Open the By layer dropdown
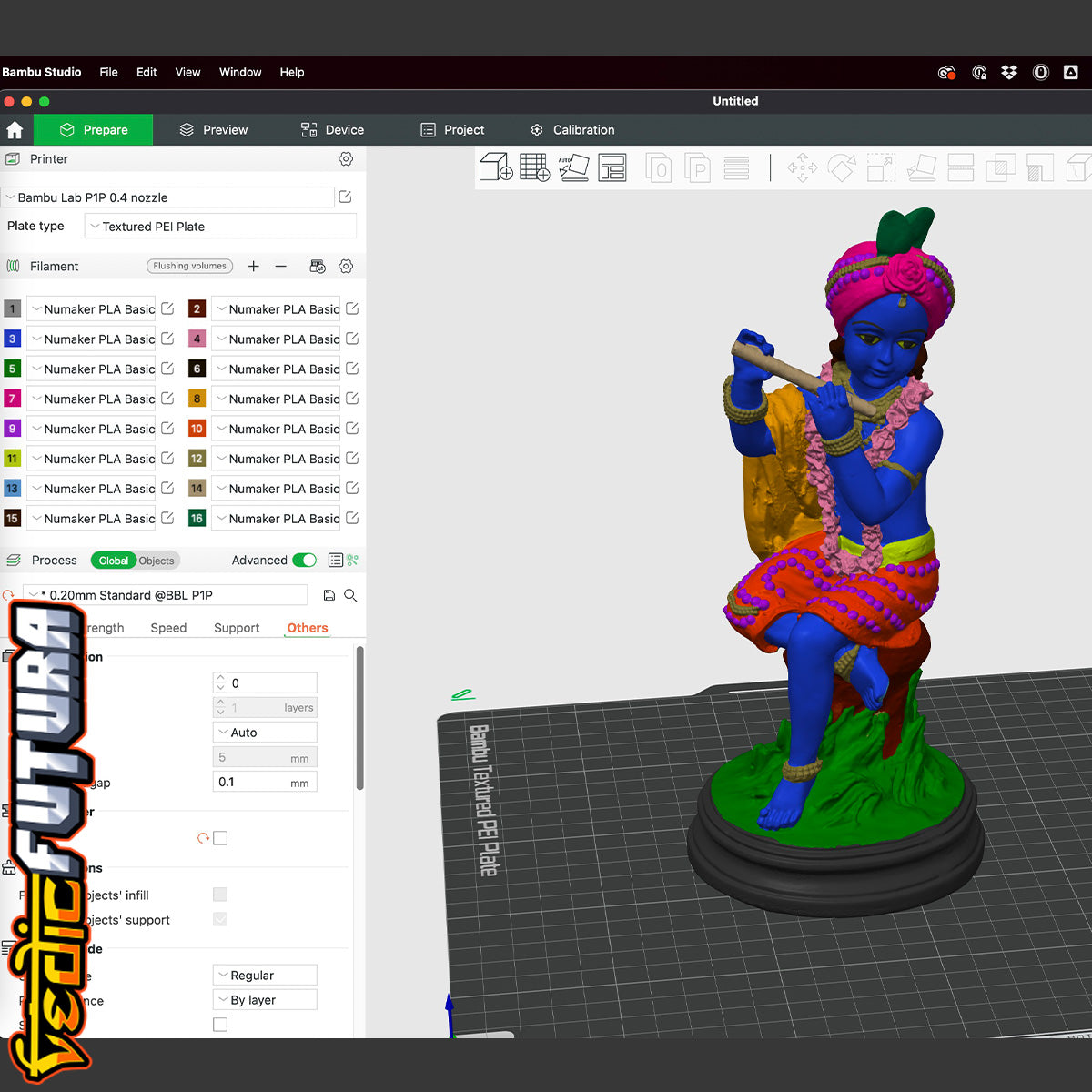This screenshot has width=1092, height=1092. (265, 1000)
